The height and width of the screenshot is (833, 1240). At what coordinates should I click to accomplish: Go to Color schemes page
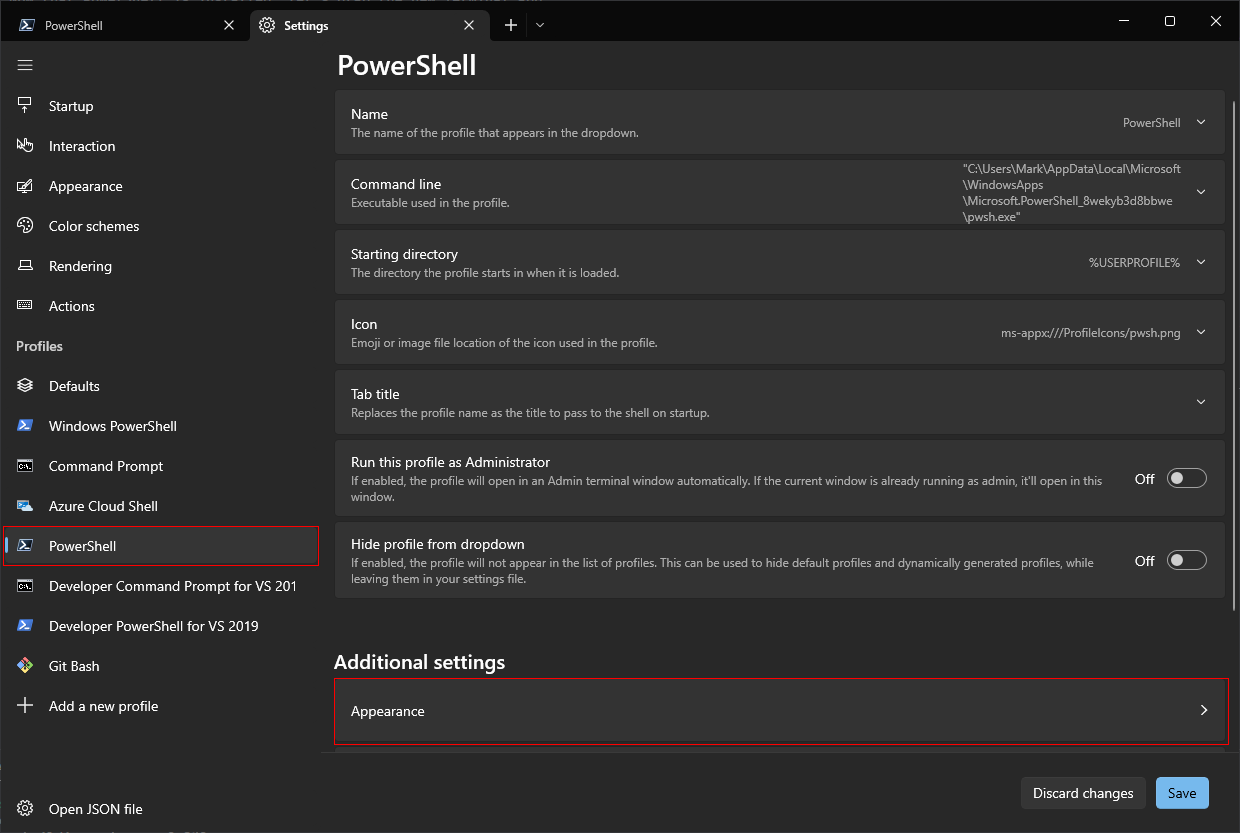160,226
